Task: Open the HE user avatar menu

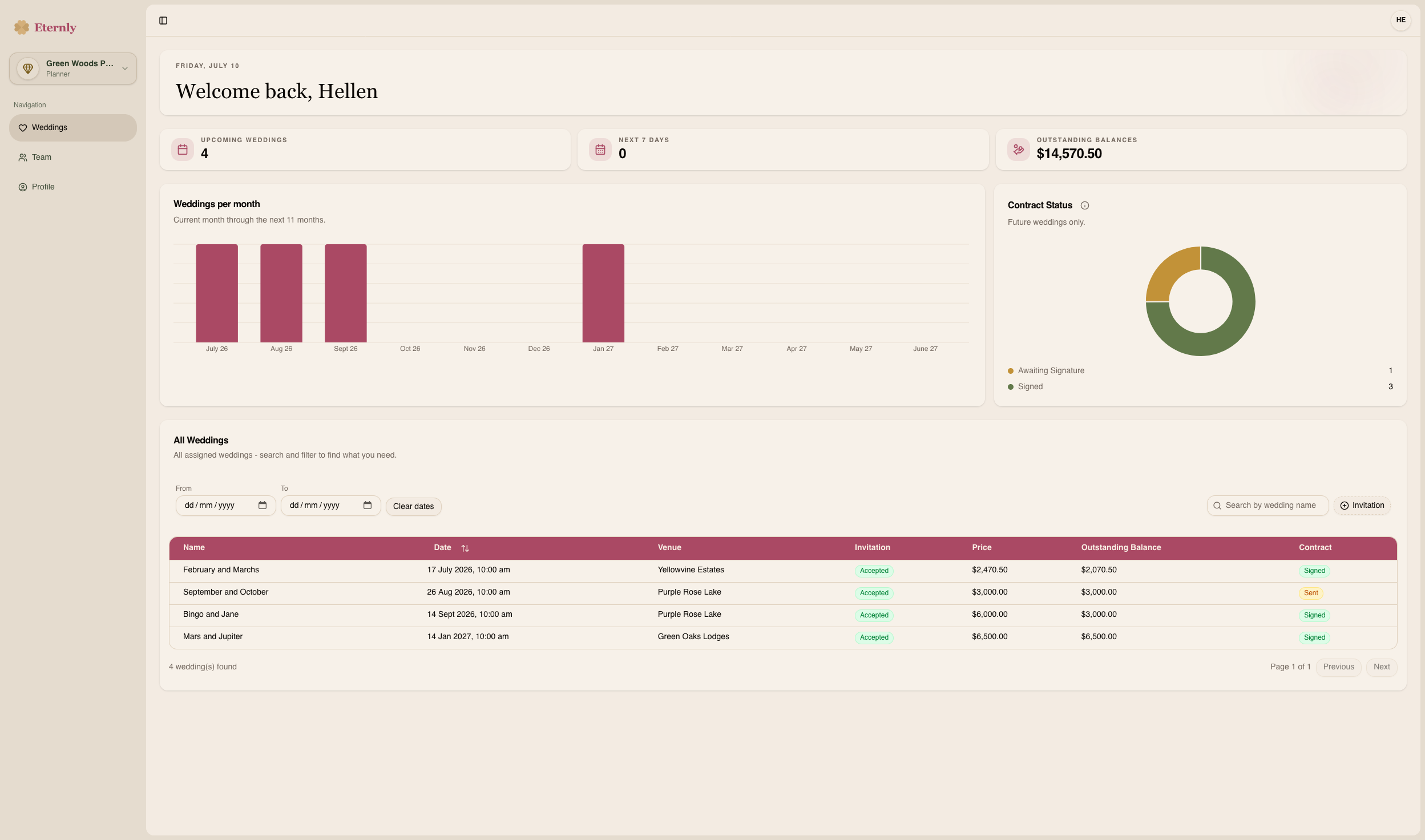Action: pos(1400,20)
